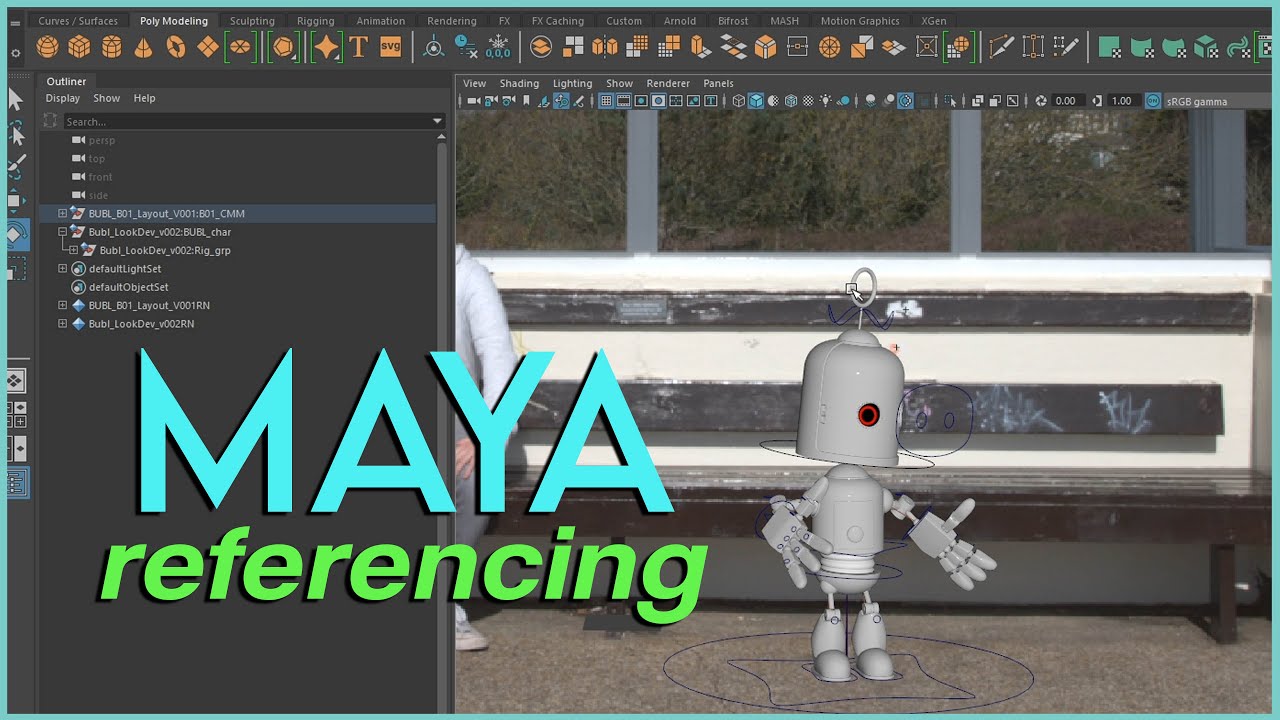Create a polygon cube from the shelf
The image size is (1280, 720).
(x=79, y=47)
